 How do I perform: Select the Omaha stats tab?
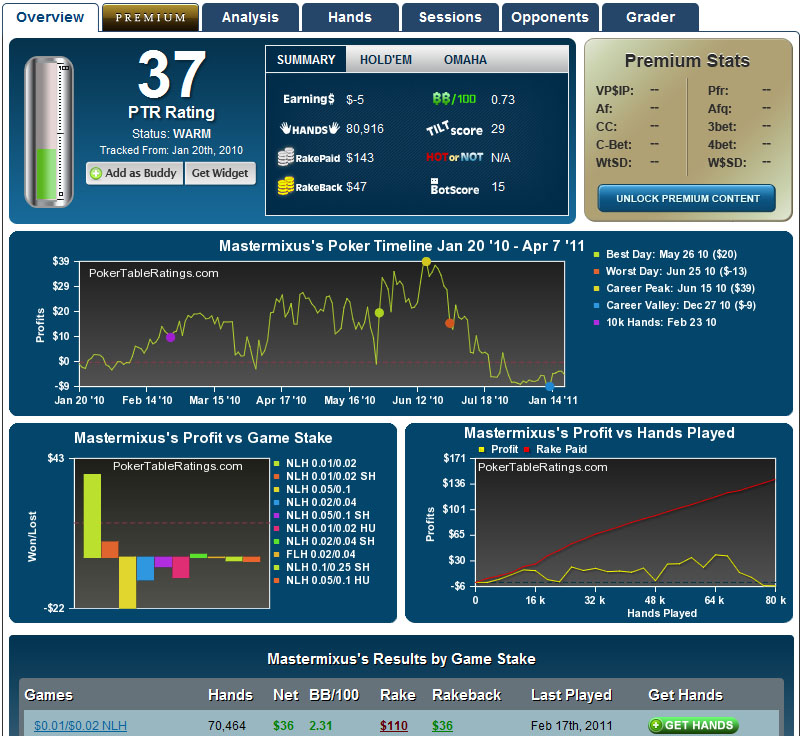[465, 59]
